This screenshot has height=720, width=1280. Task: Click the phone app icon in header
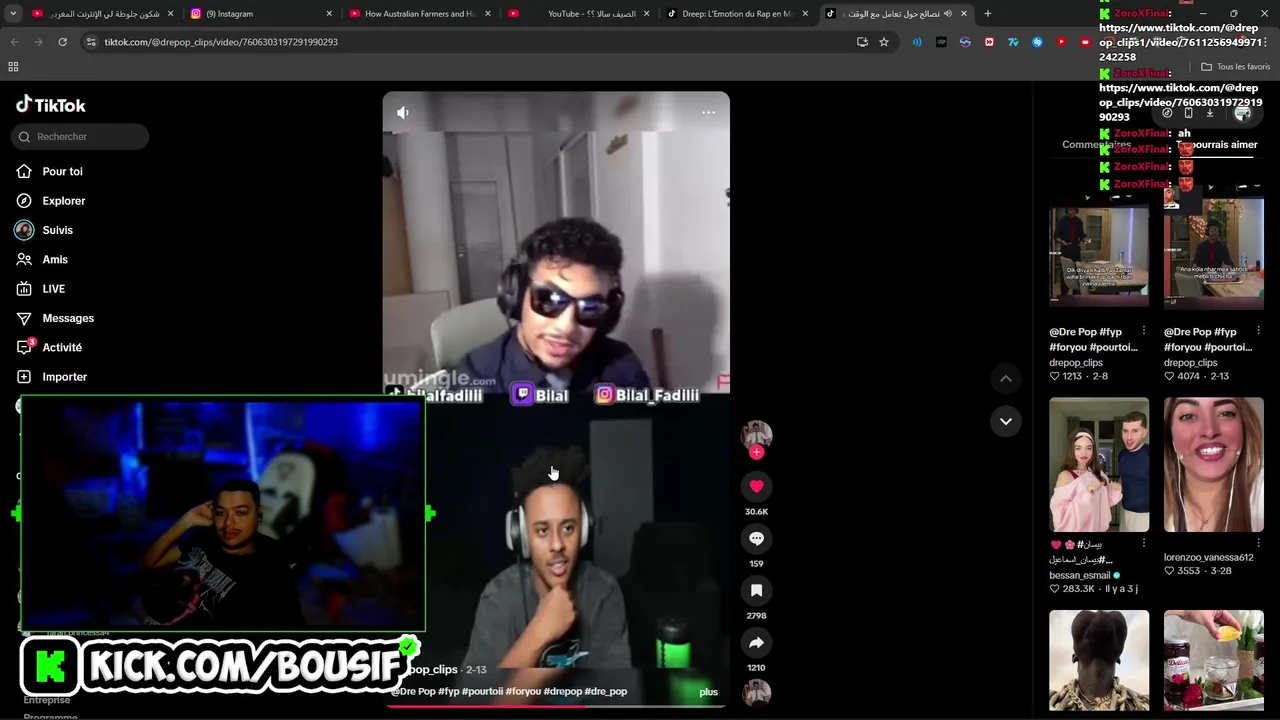[1188, 113]
